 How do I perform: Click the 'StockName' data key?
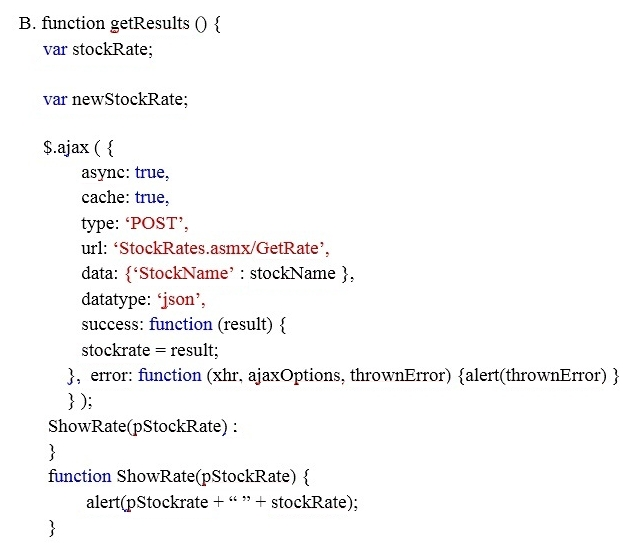click(x=183, y=273)
